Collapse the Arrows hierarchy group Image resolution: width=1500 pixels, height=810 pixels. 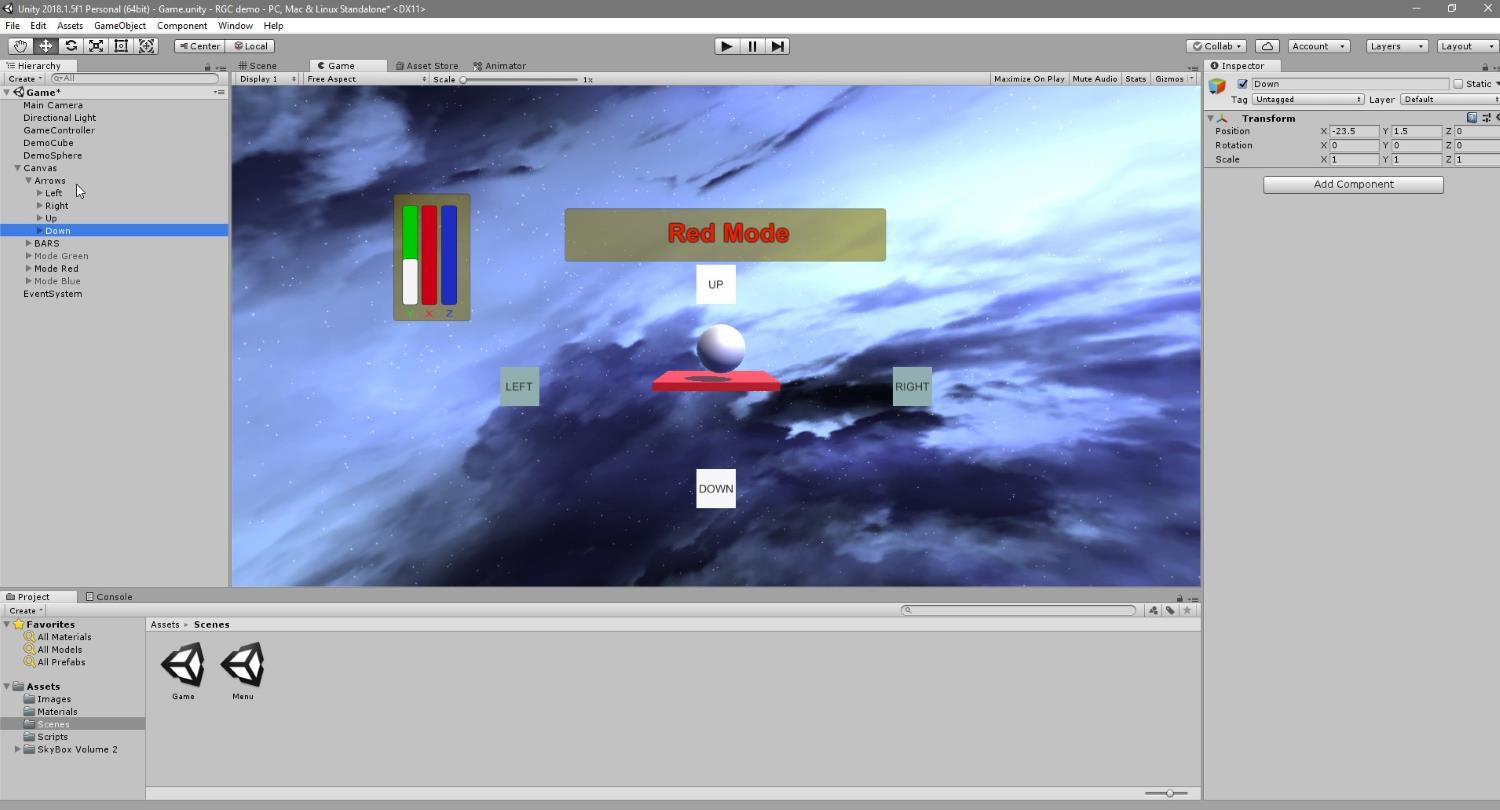(29, 181)
